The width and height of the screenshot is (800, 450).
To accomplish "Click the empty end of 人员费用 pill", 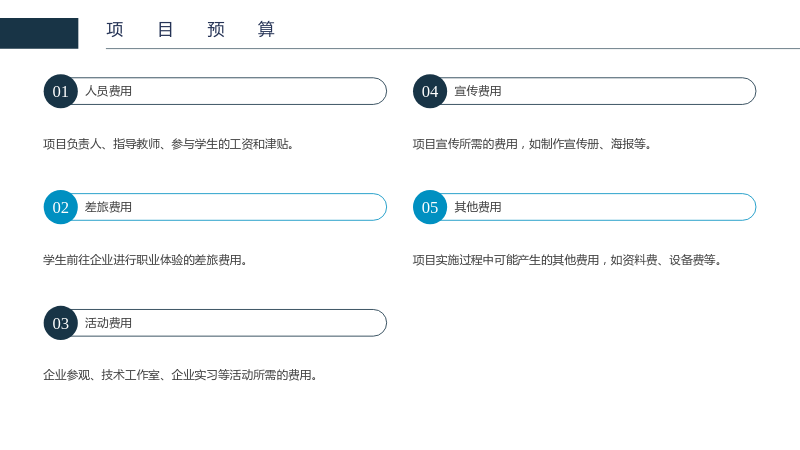I will [x=306, y=91].
